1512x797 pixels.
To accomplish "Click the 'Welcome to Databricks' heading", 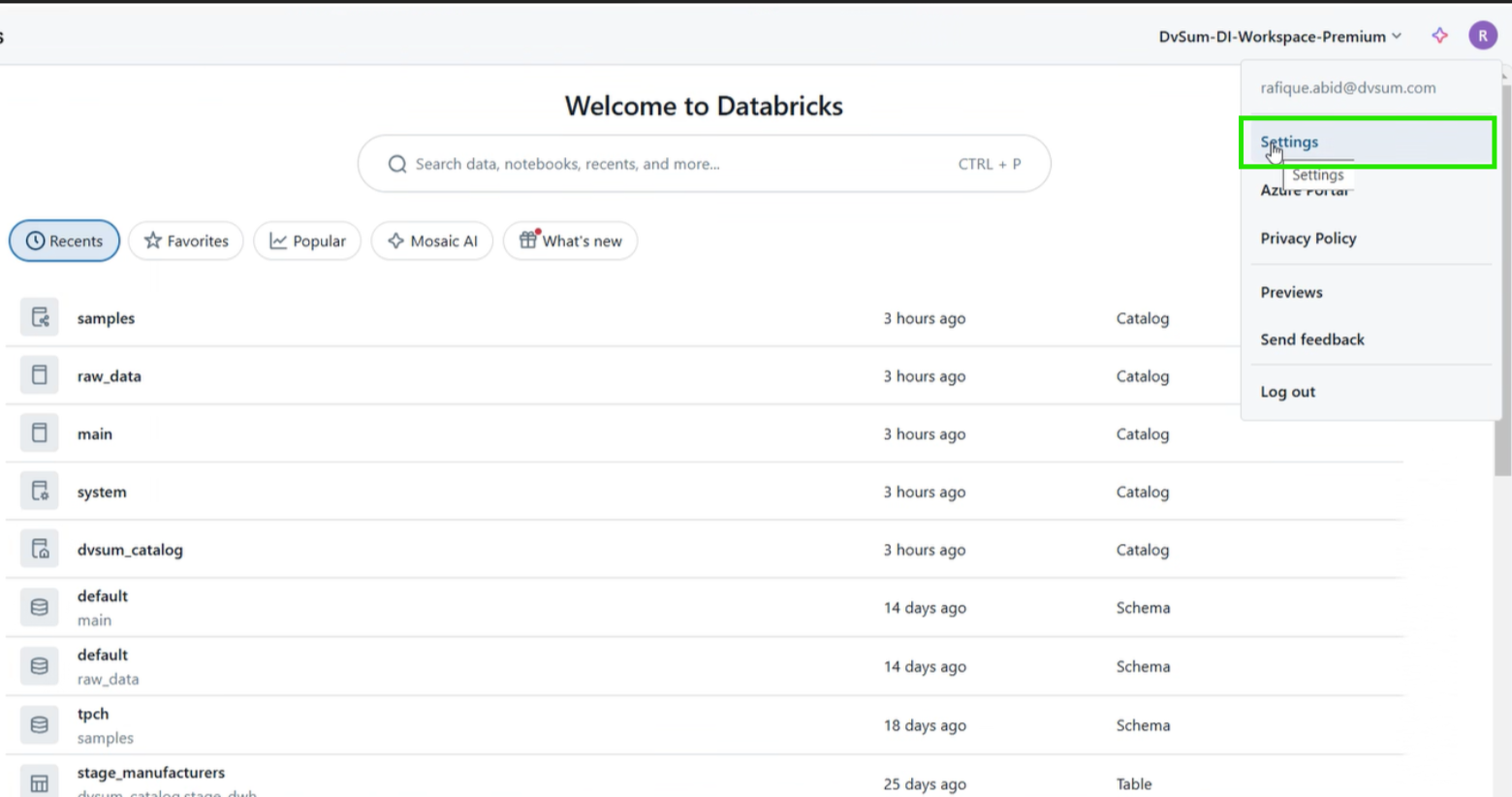I will pyautogui.click(x=704, y=106).
